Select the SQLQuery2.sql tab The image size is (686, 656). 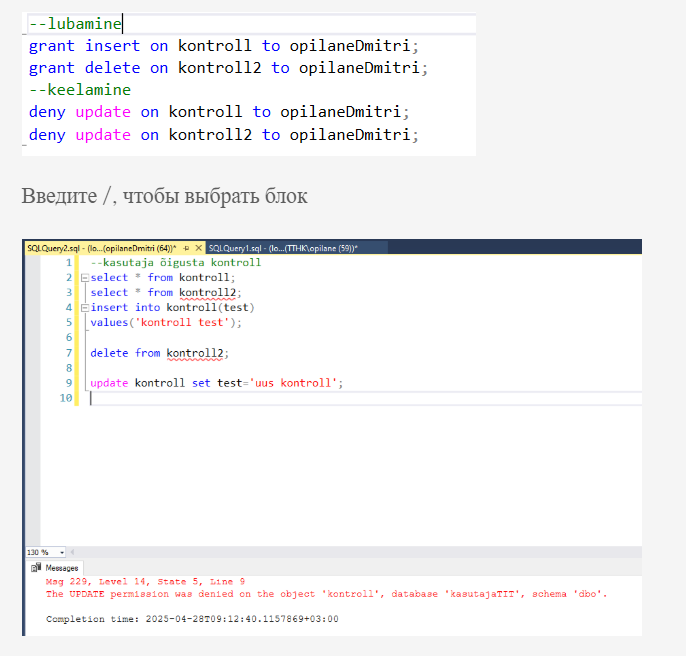click(100, 248)
